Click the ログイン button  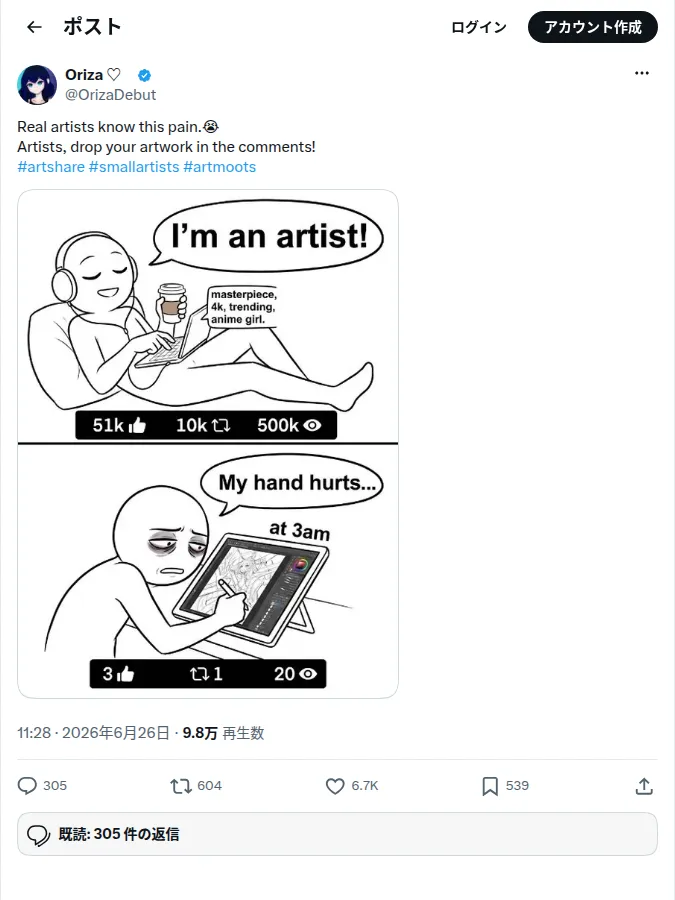tap(479, 27)
